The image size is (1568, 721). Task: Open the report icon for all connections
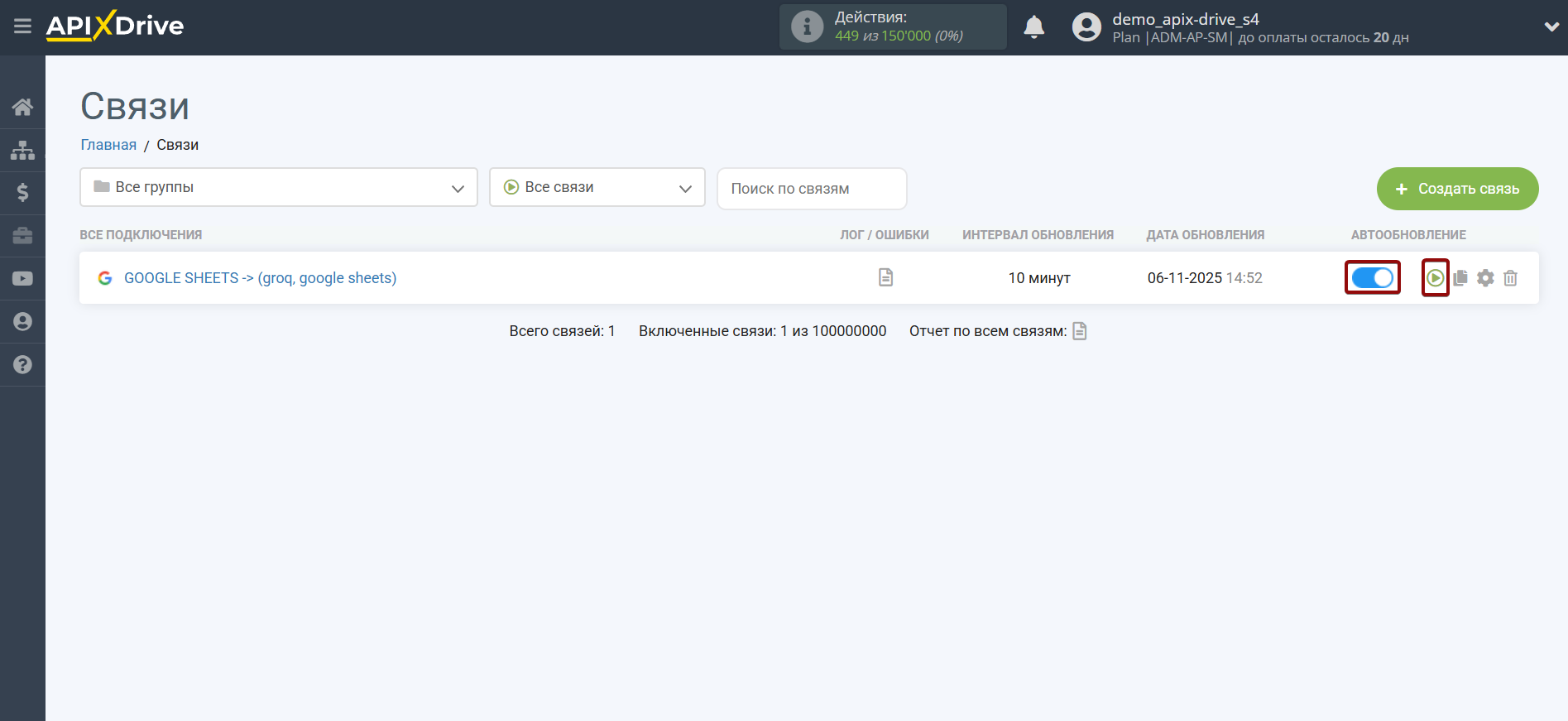(1080, 331)
